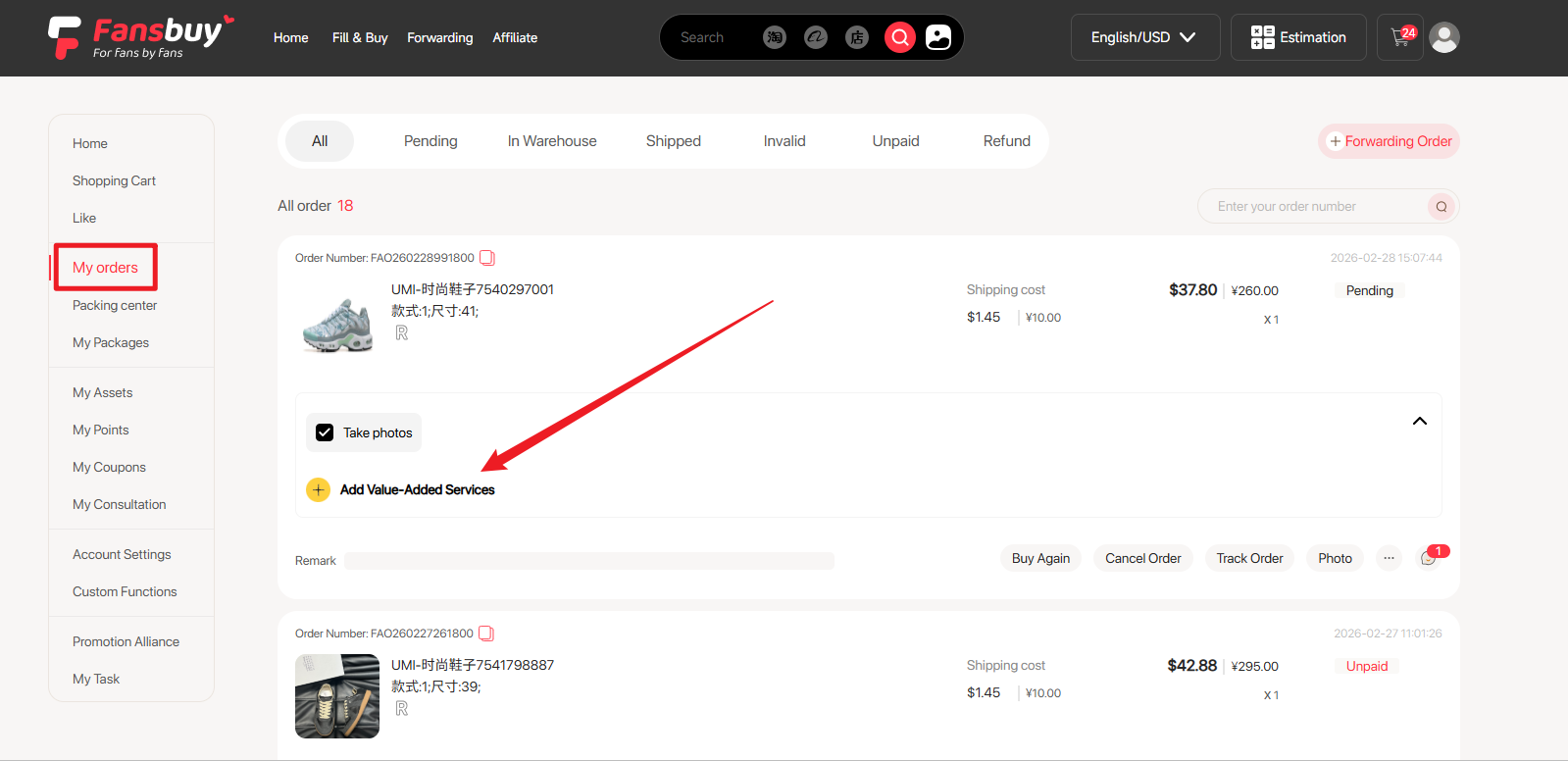The height and width of the screenshot is (761, 1568).
Task: Select the Taobao platform icon in search bar
Action: coord(775,37)
